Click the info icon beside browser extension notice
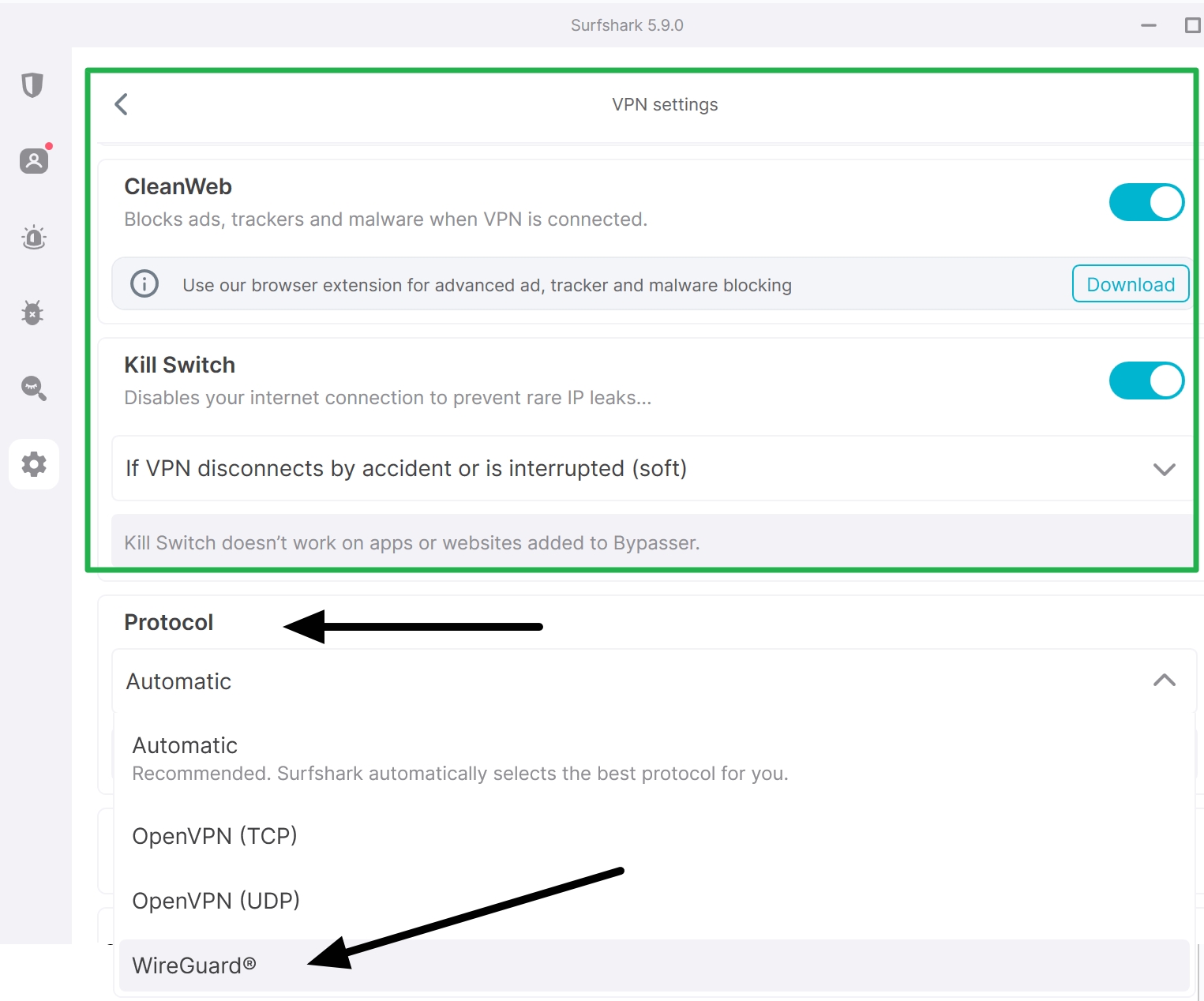The width and height of the screenshot is (1204, 1001). 144,283
